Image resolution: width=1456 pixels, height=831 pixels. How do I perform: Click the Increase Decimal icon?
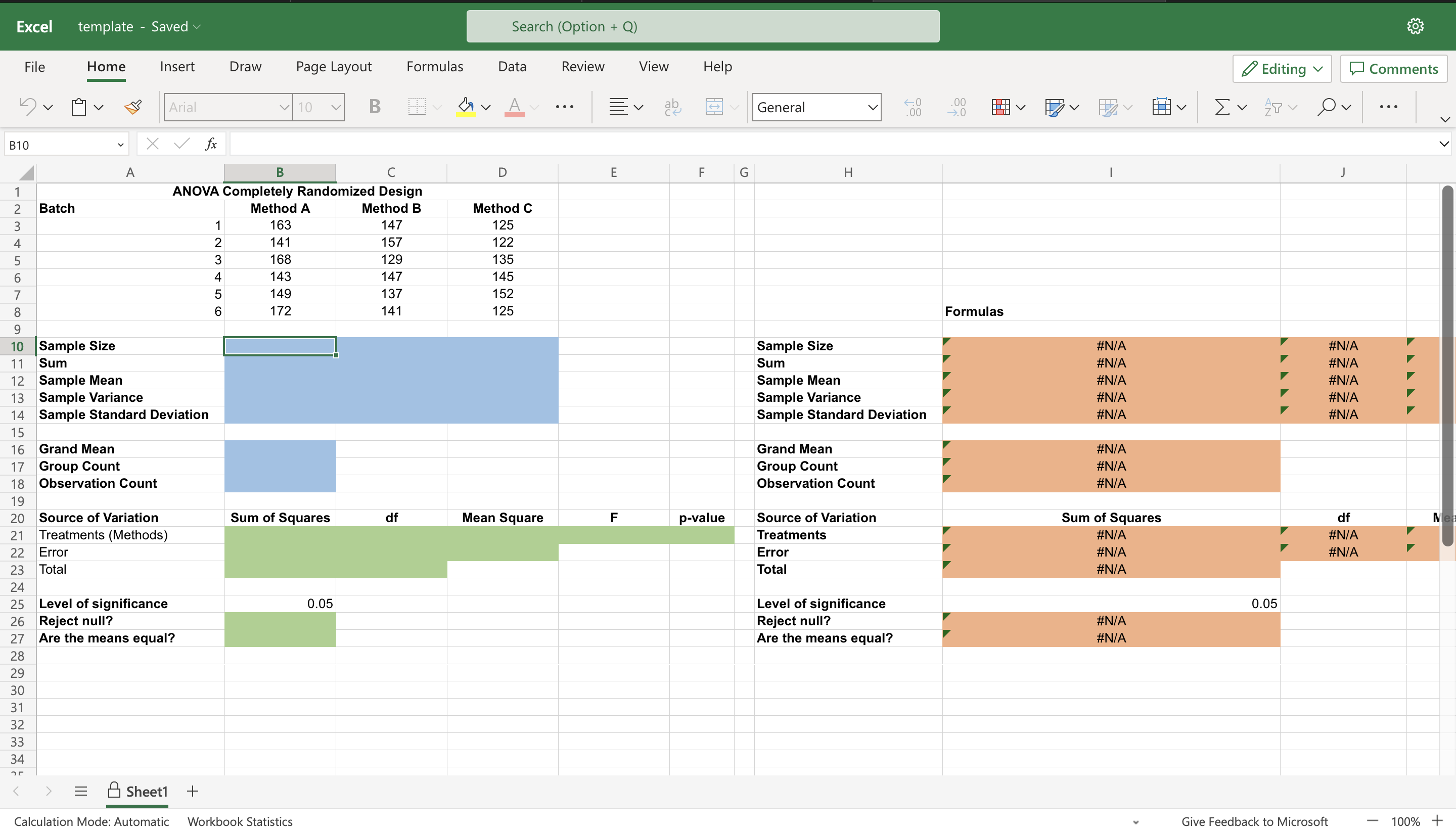(913, 107)
